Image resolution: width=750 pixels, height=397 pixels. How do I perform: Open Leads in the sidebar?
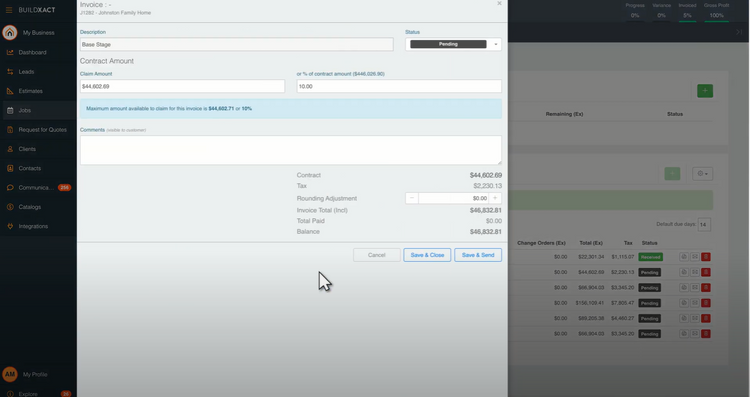[x=26, y=72]
